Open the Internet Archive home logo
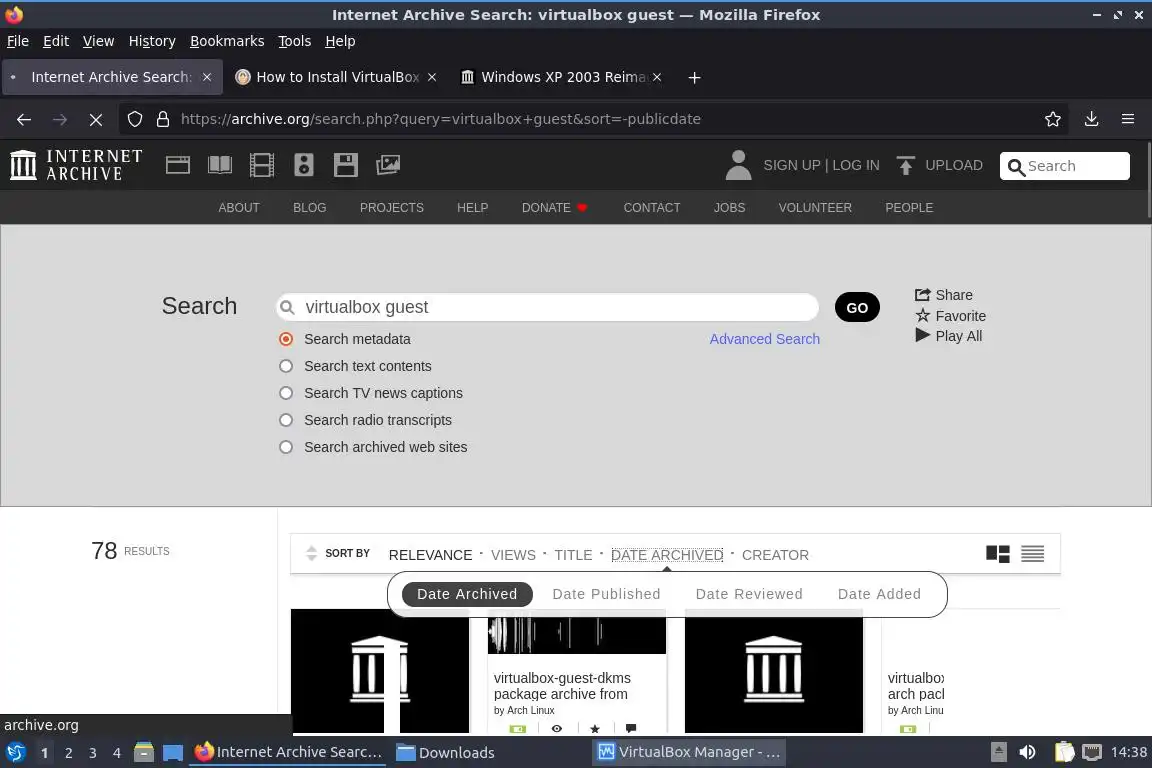1152x768 pixels. tap(76, 165)
